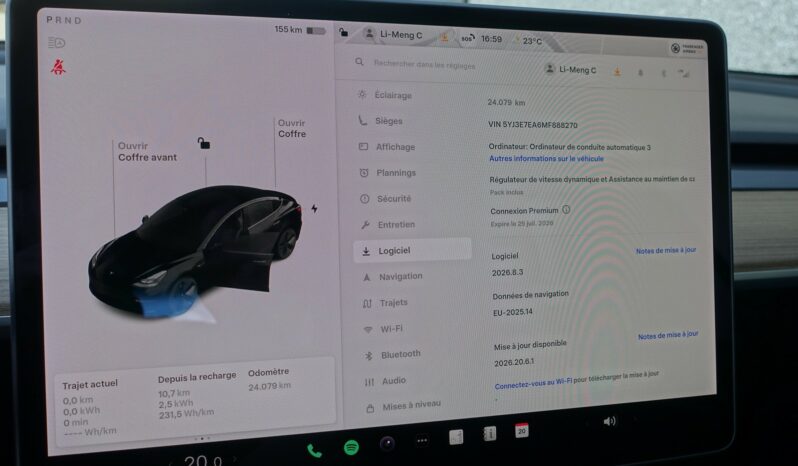The width and height of the screenshot is (798, 466).
Task: Open the three-dots app launcher
Action: [x=422, y=441]
